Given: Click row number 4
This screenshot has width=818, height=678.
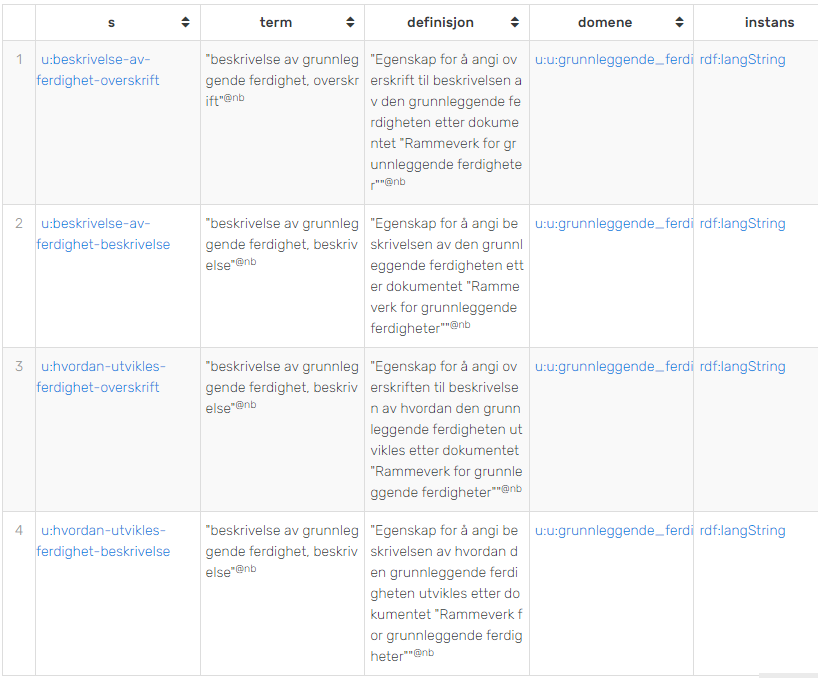Looking at the screenshot, I should point(19,530).
